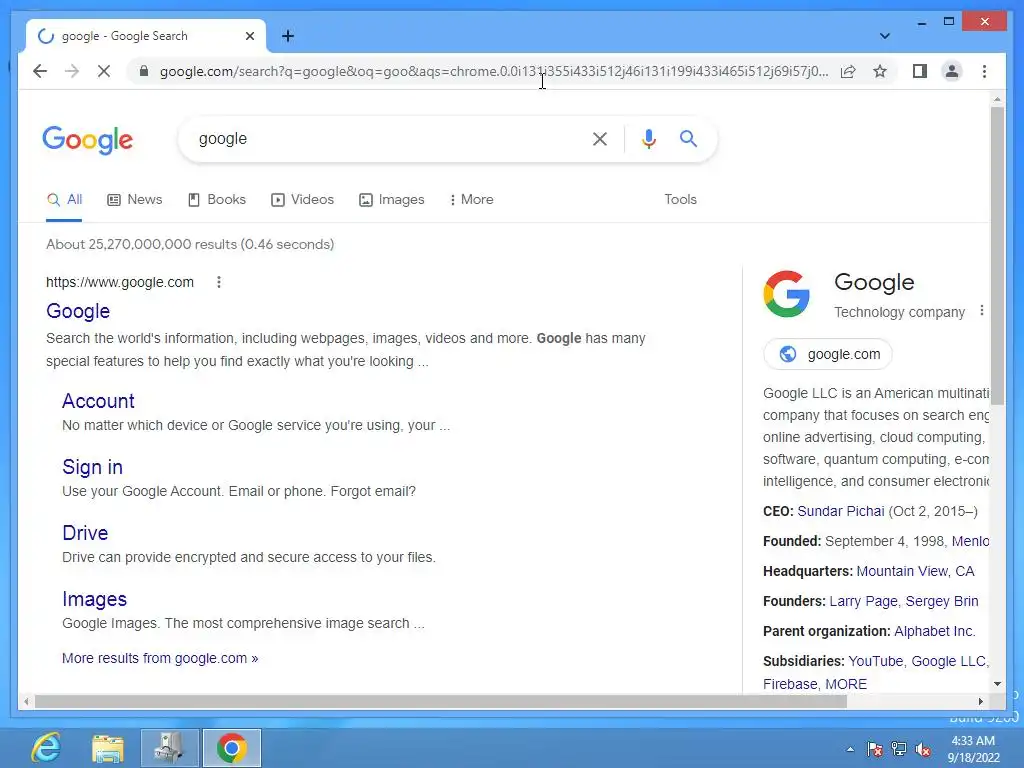
Task: Click the vertical scrollbar thumb
Action: coord(997,255)
